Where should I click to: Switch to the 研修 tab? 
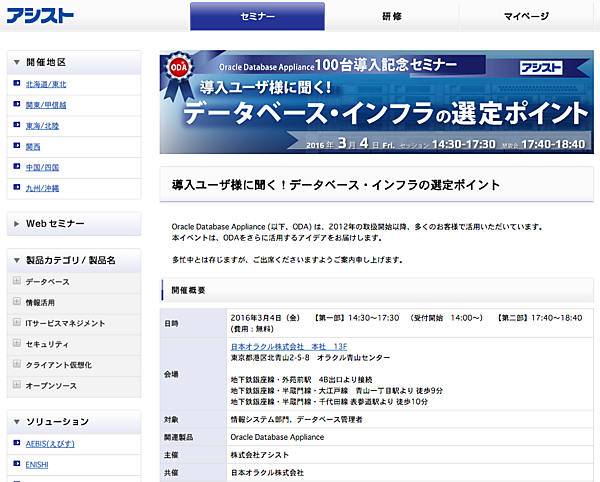392,16
